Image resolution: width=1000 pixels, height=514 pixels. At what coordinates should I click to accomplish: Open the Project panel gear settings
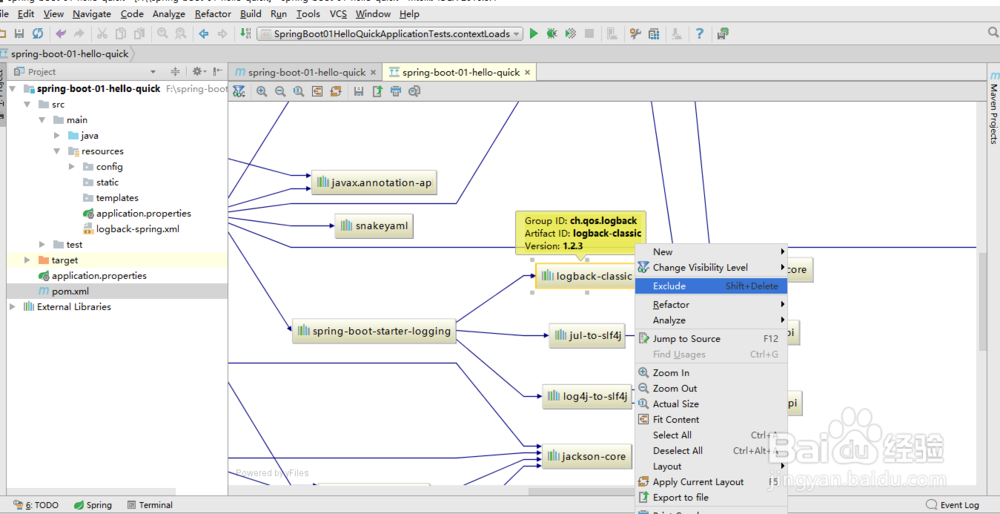tap(198, 71)
